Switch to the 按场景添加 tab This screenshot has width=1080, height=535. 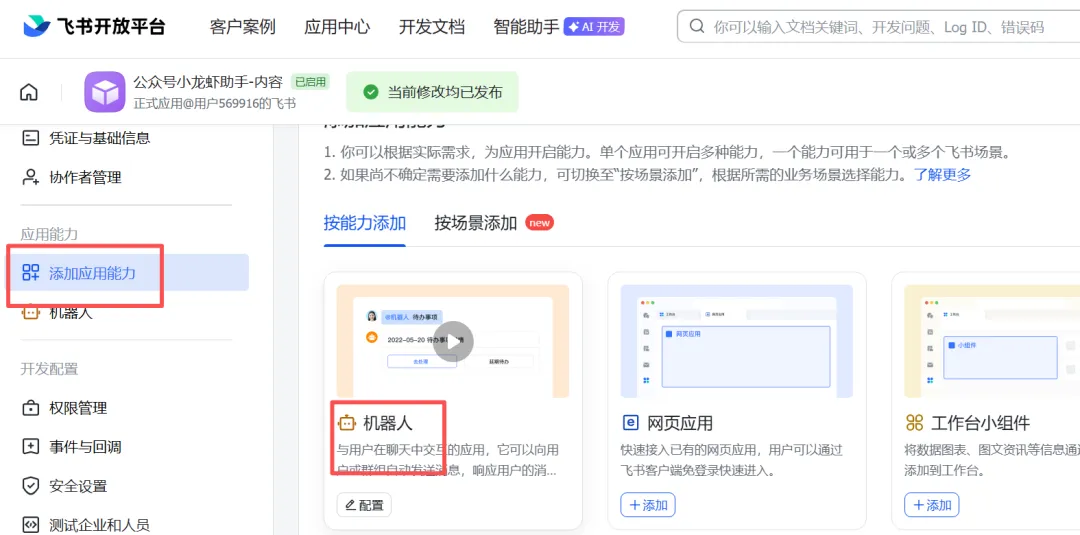click(x=475, y=223)
